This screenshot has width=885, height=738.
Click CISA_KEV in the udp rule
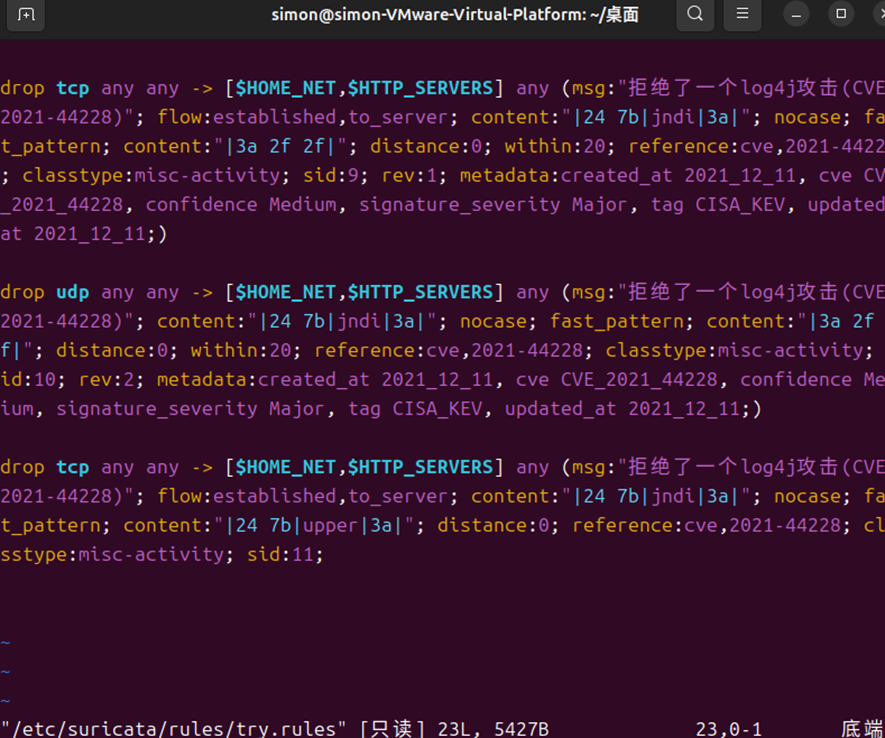click(437, 408)
